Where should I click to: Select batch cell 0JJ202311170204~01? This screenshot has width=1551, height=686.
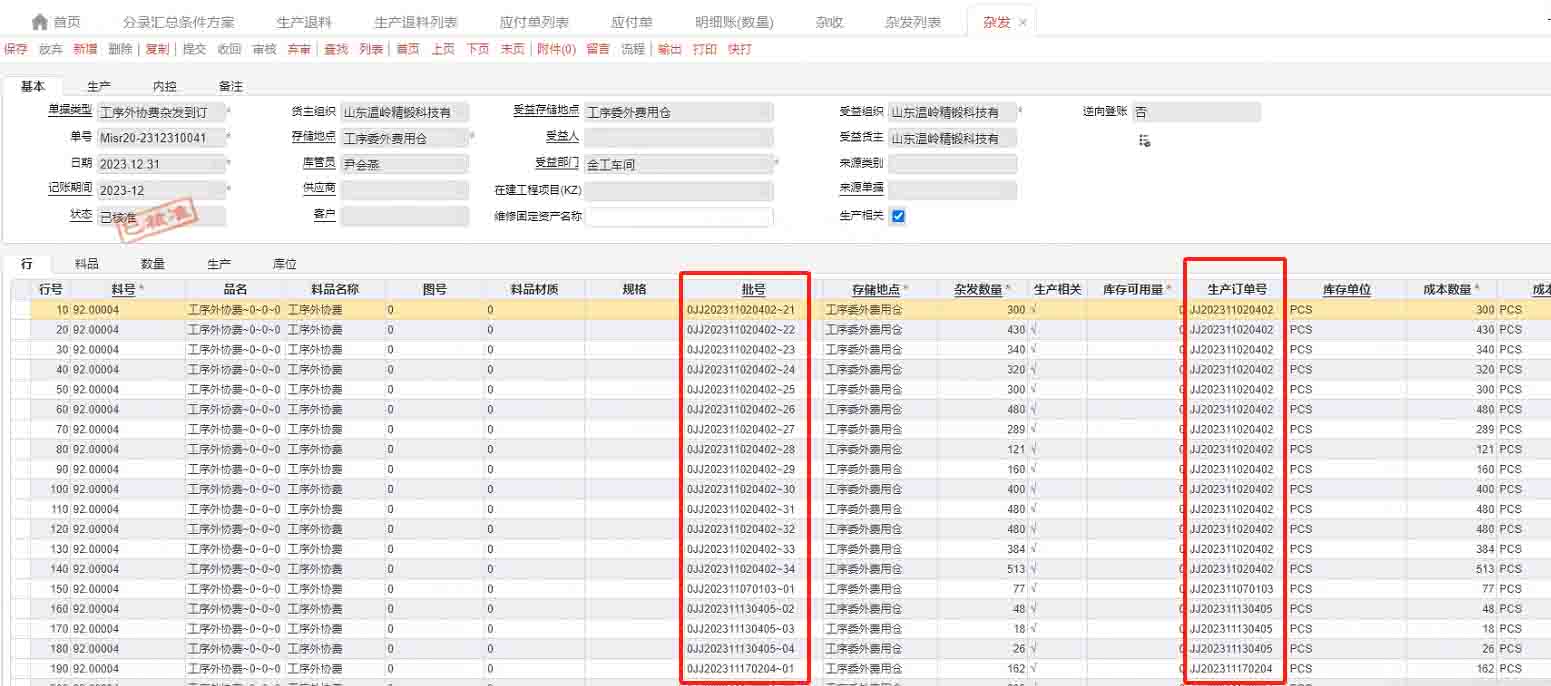click(741, 669)
